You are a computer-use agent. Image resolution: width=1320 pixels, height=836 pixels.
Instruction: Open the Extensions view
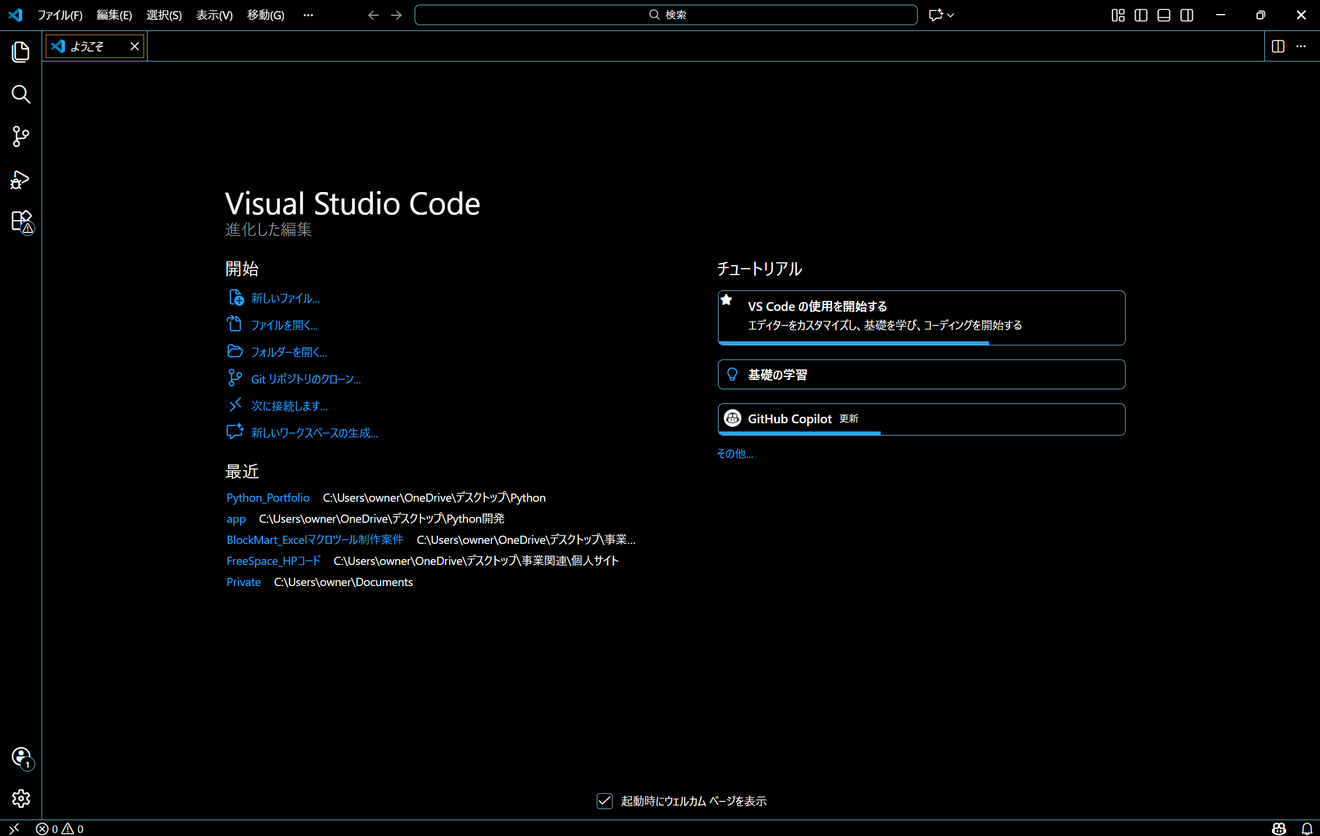[20, 221]
